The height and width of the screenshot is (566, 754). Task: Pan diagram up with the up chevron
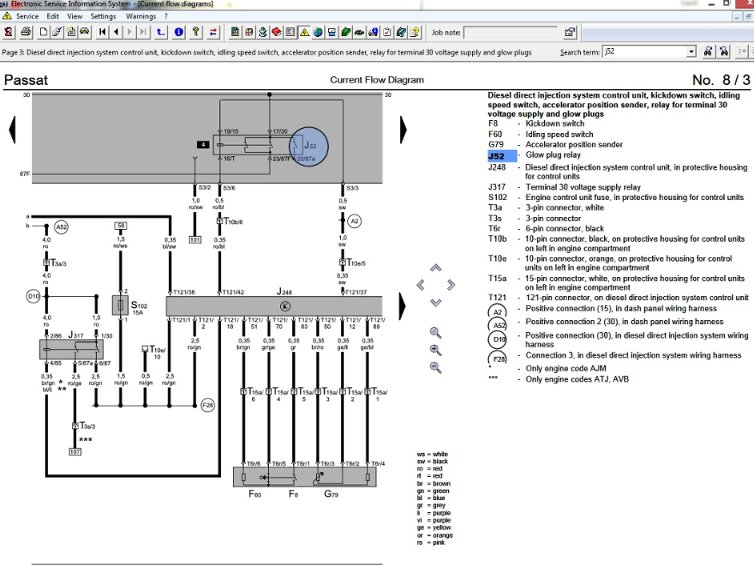[x=436, y=267]
